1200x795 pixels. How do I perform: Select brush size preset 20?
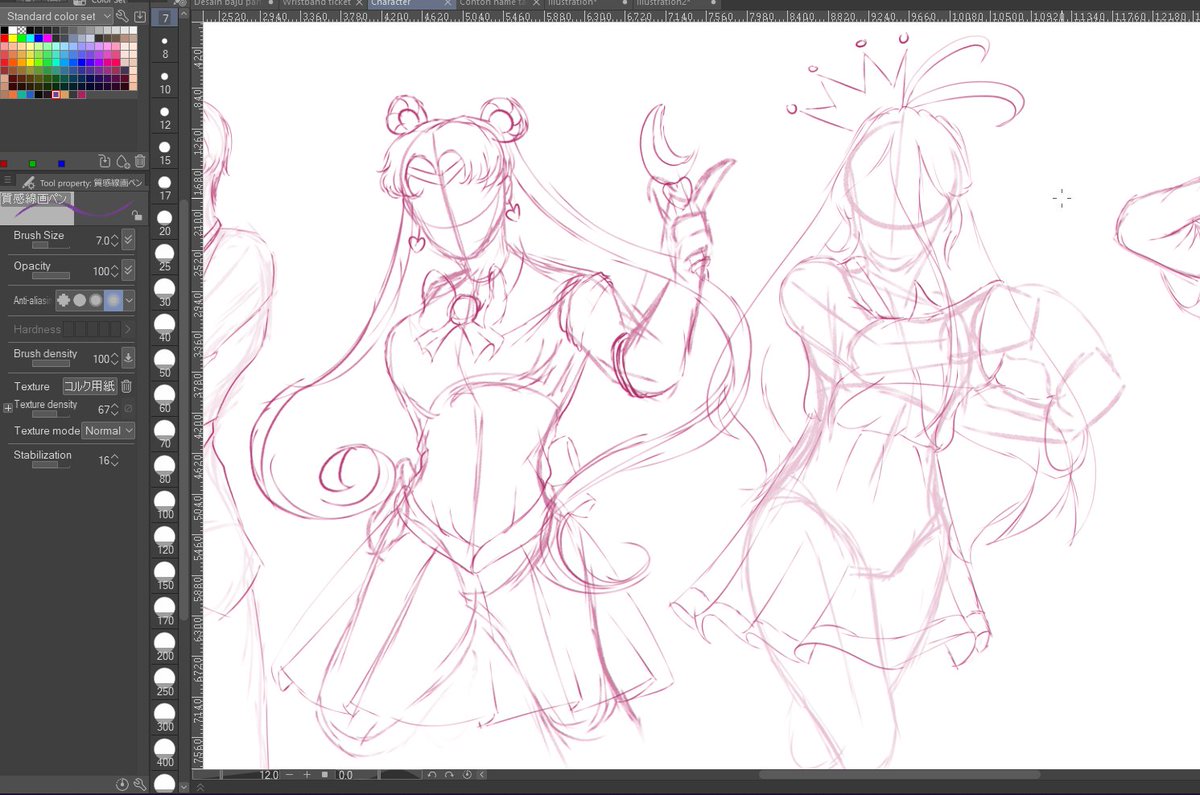(165, 222)
